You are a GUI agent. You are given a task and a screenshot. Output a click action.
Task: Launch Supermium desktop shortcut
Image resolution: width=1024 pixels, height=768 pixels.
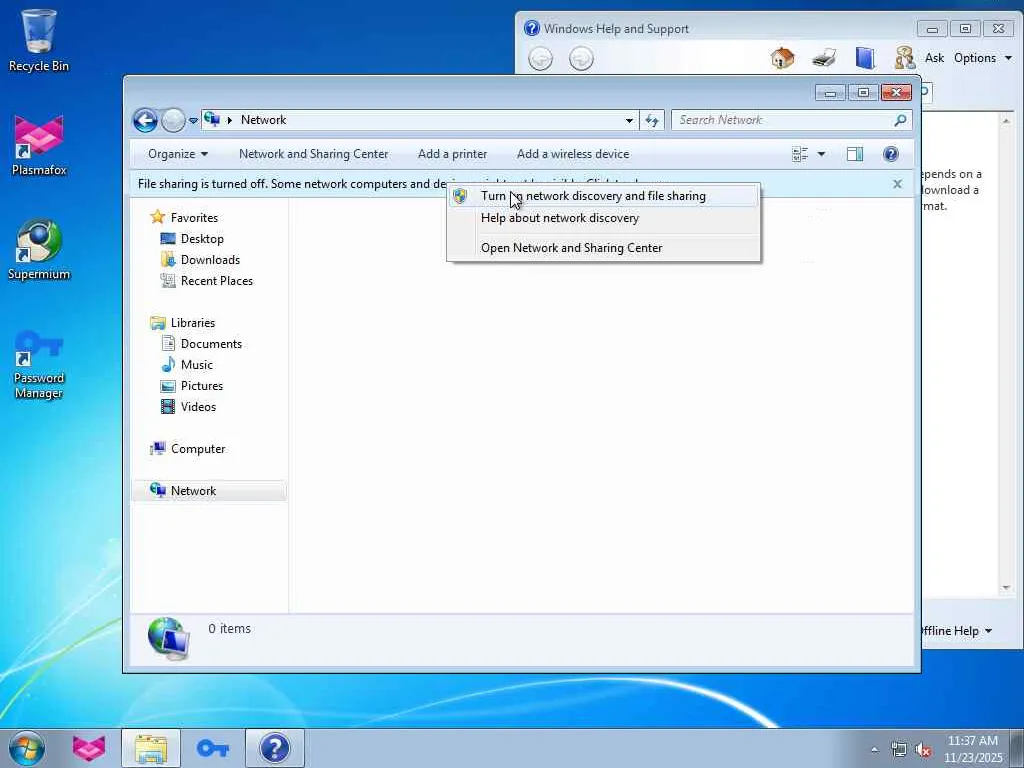(39, 249)
